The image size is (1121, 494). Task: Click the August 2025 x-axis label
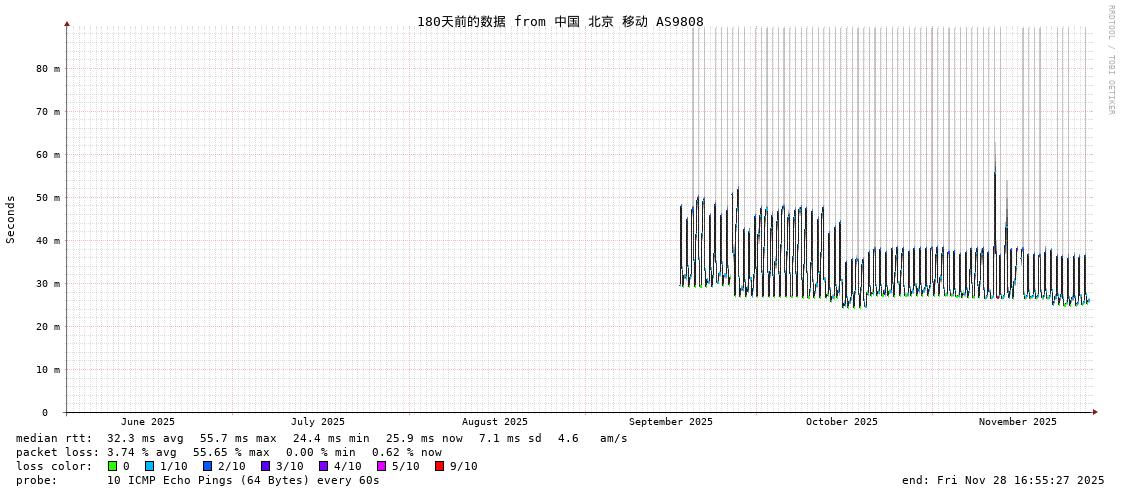[494, 422]
